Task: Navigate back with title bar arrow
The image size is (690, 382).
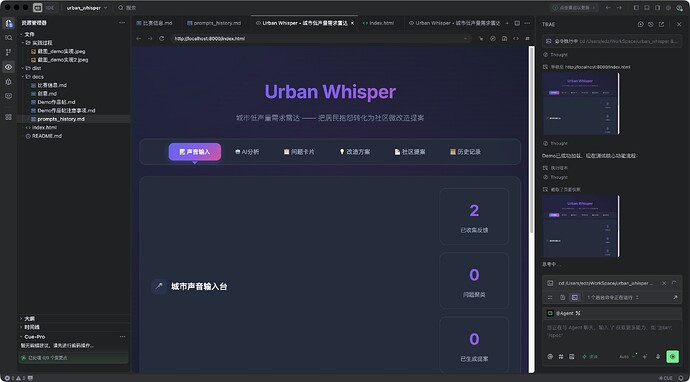Action: coord(608,8)
